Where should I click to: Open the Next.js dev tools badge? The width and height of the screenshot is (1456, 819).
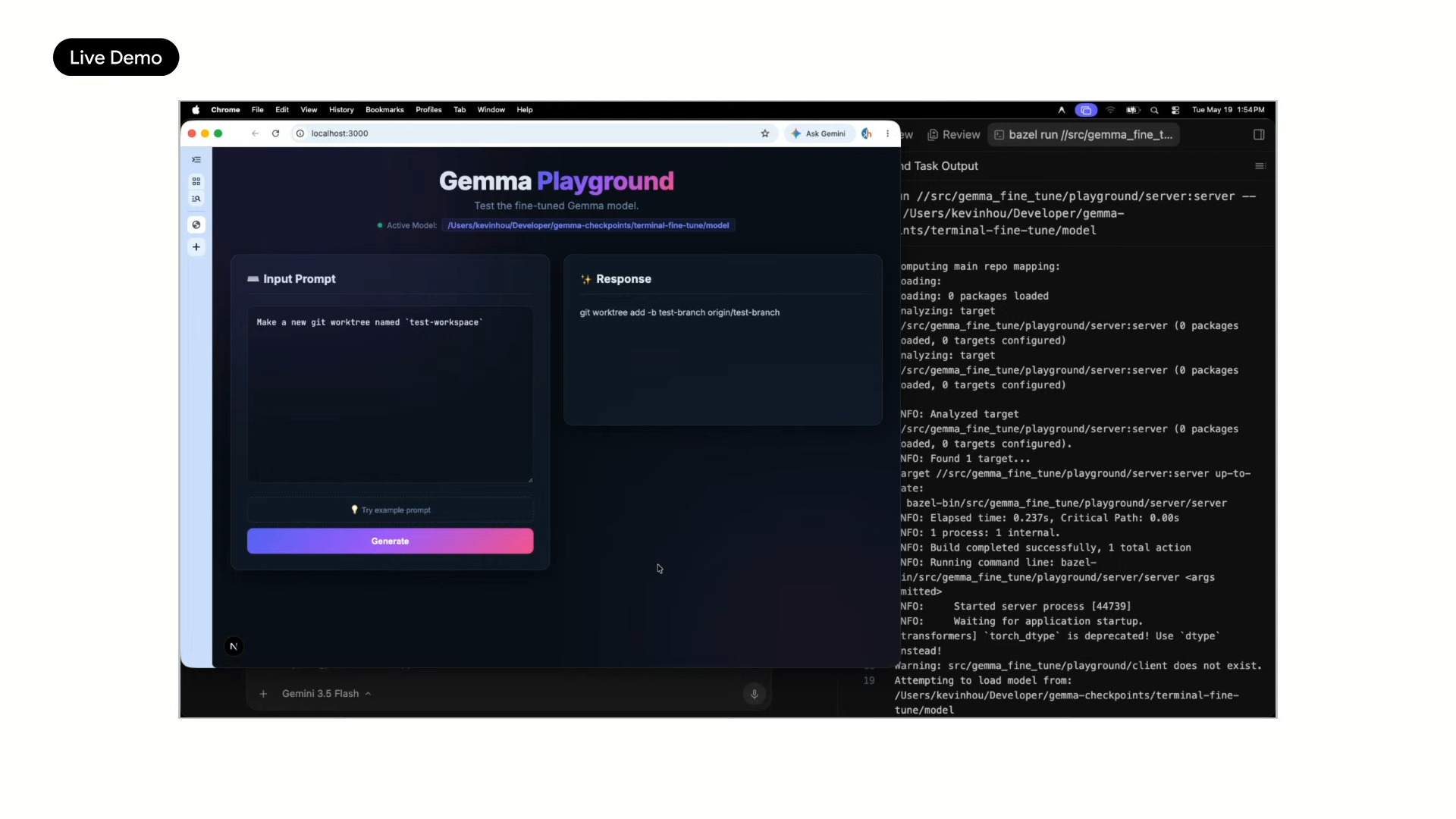pos(234,646)
